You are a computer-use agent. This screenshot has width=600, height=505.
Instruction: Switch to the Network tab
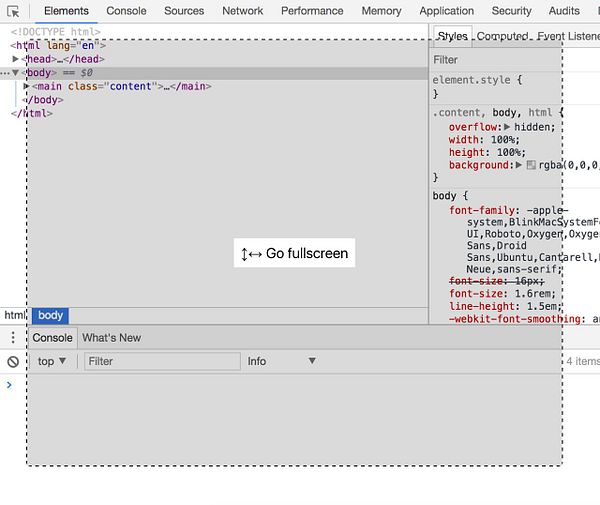(242, 11)
